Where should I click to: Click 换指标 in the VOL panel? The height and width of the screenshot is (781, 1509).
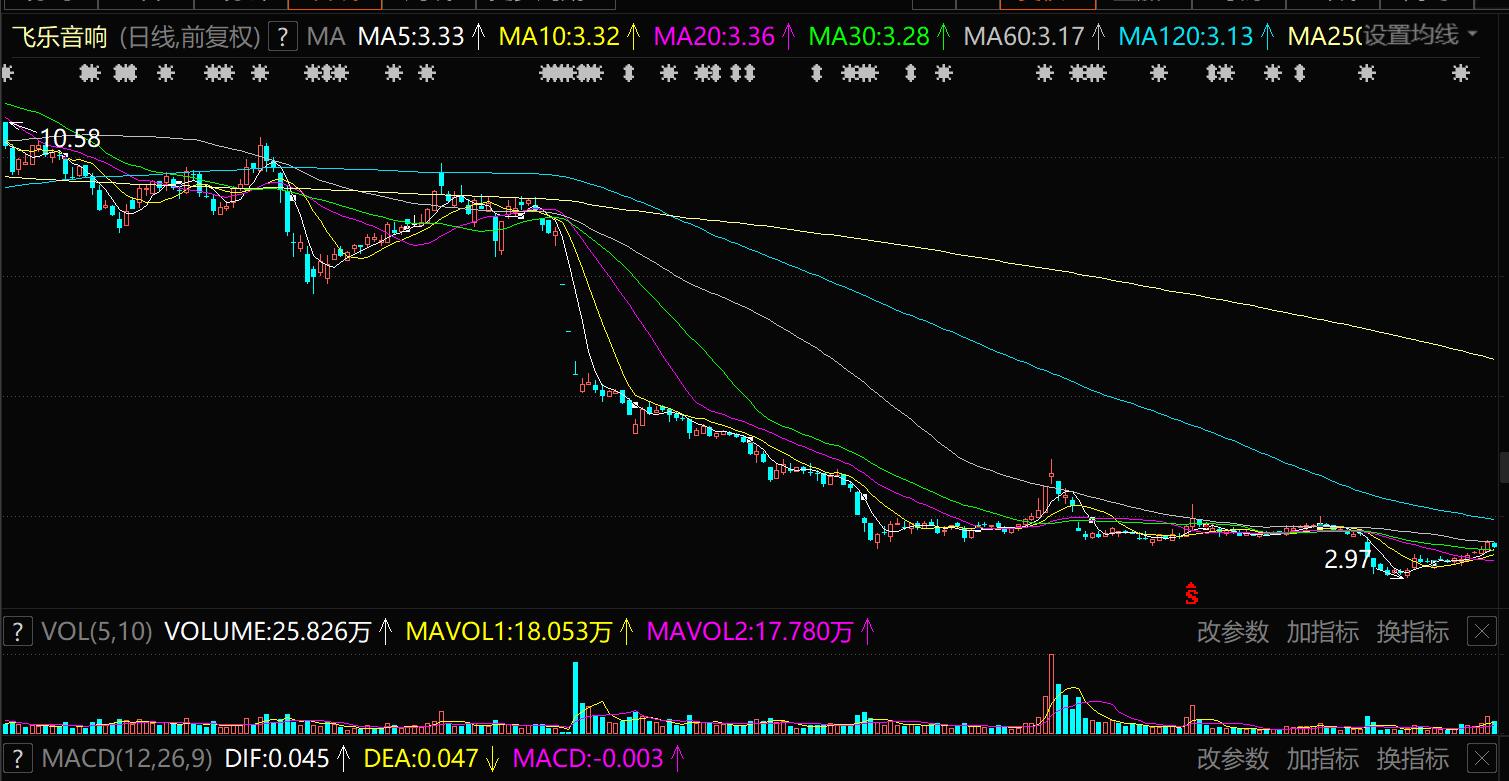pyautogui.click(x=1412, y=632)
